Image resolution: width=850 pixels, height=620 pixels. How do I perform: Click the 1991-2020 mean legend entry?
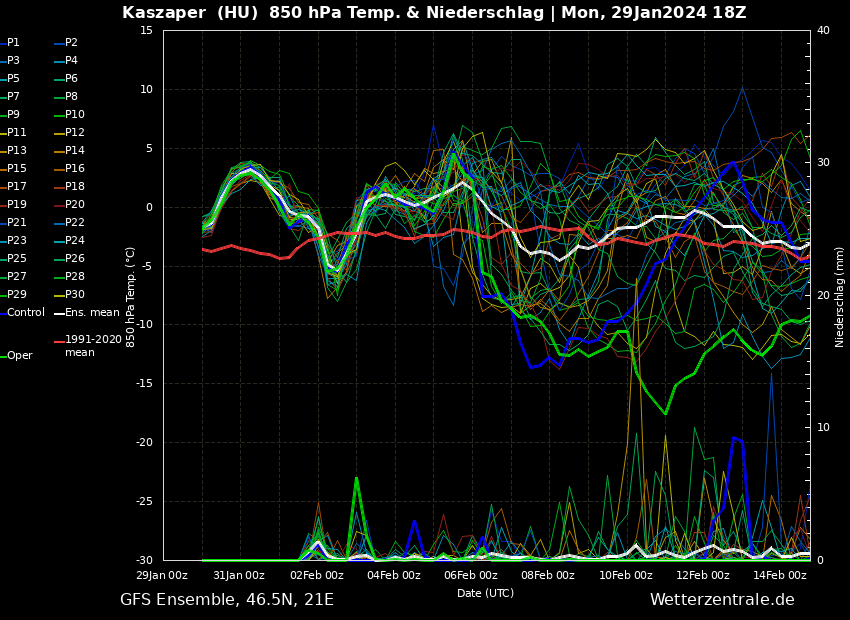tap(93, 346)
